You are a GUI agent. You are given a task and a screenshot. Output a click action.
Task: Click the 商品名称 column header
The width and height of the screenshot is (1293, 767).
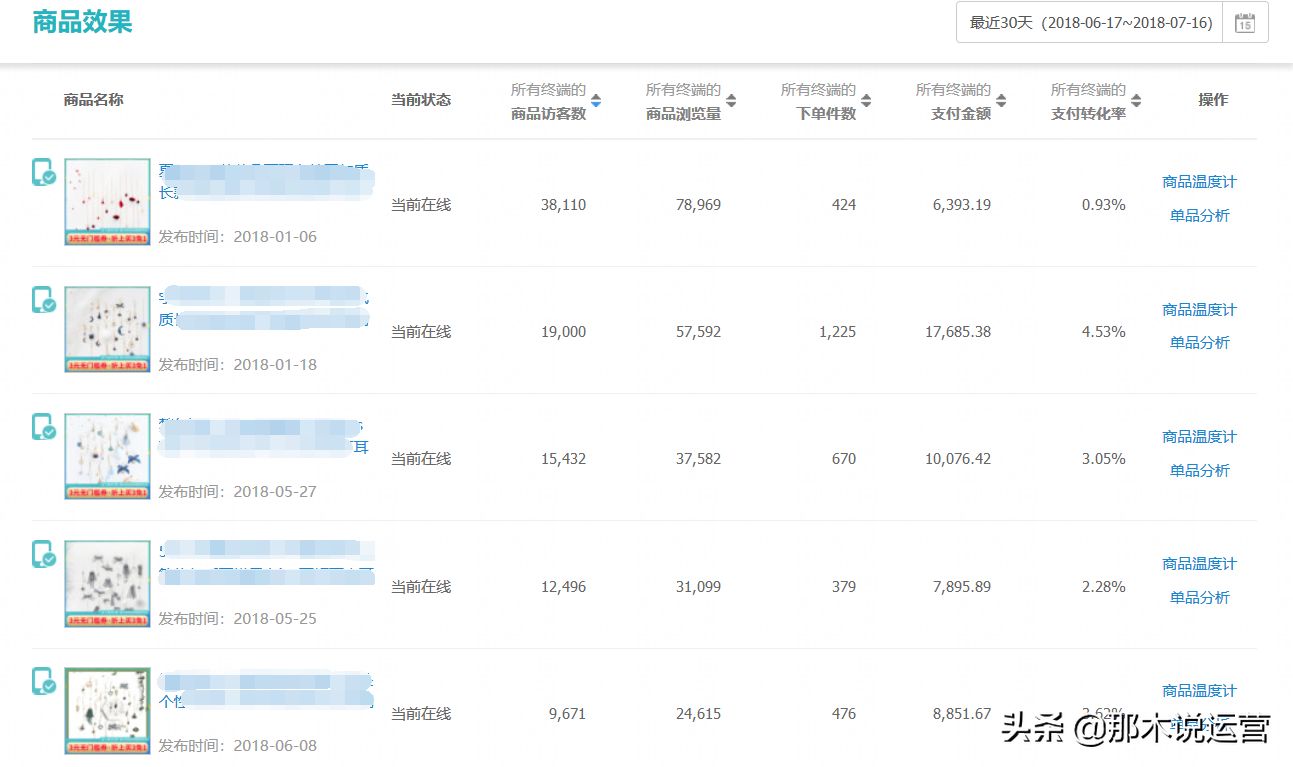coord(93,100)
